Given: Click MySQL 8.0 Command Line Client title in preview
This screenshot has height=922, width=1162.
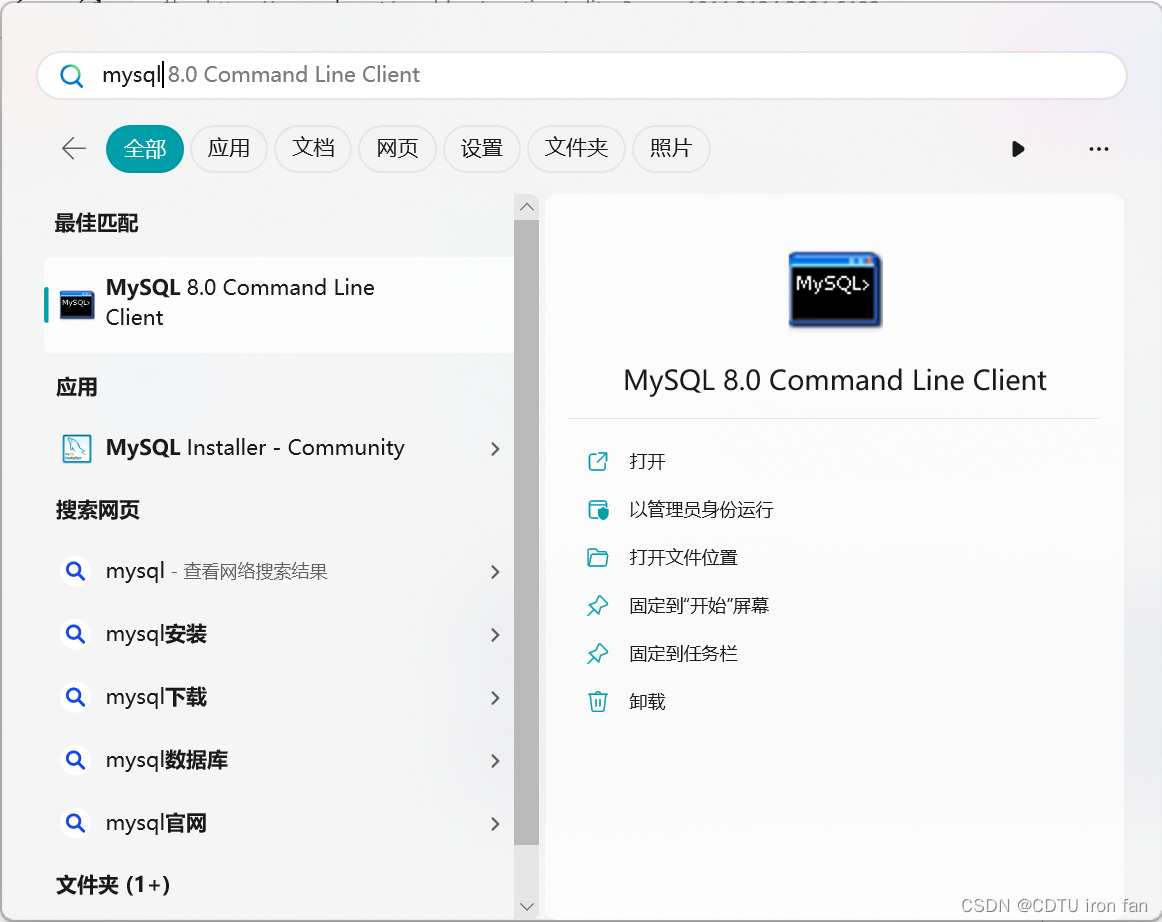Looking at the screenshot, I should click(x=834, y=380).
